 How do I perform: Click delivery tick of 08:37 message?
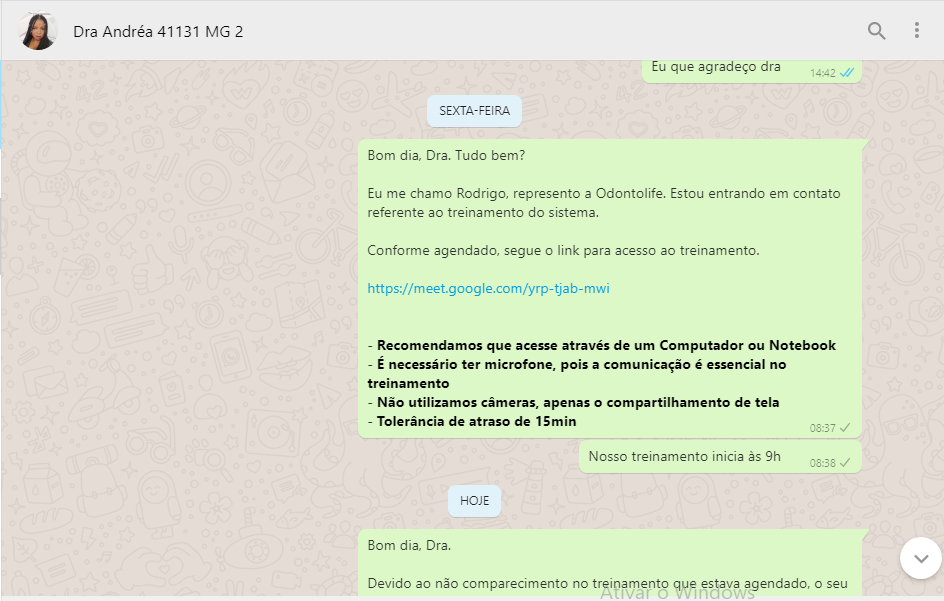coord(845,428)
